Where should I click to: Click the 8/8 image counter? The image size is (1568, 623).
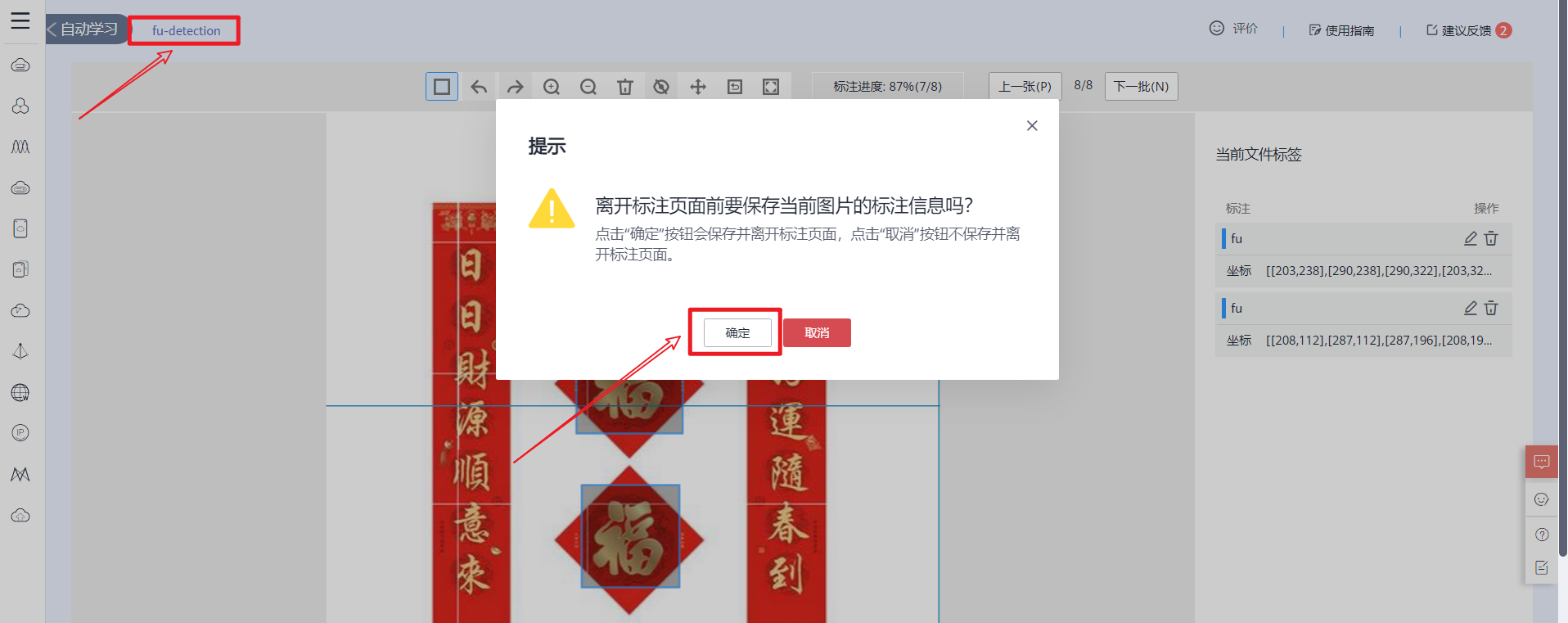[x=1084, y=85]
